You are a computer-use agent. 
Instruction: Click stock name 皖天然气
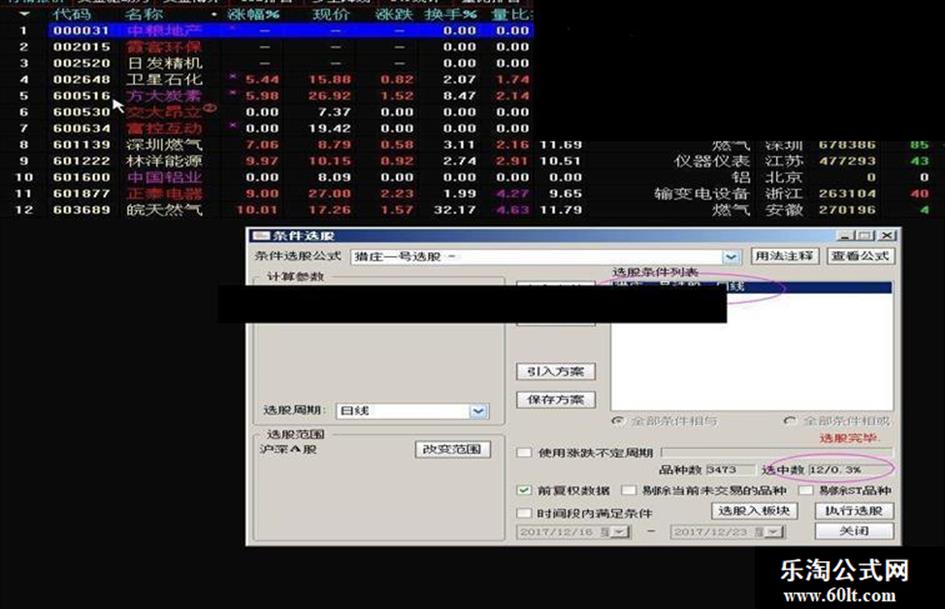[x=165, y=210]
